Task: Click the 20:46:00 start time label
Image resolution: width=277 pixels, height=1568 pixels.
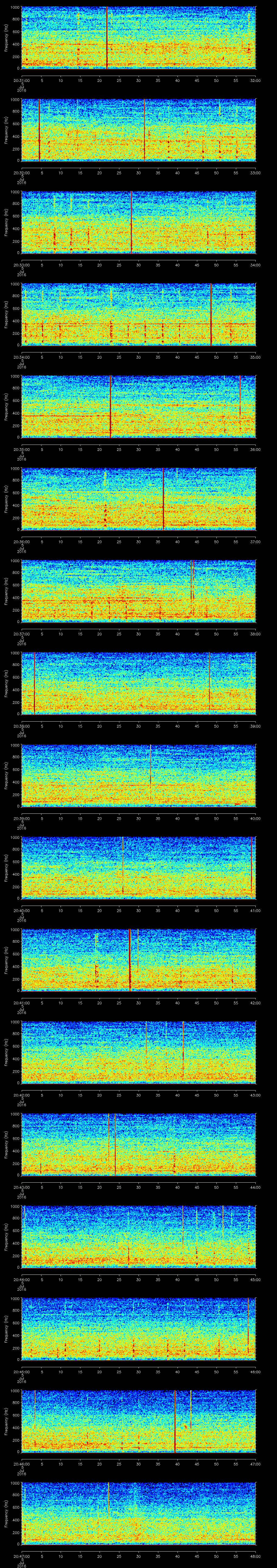Action: [22, 1463]
